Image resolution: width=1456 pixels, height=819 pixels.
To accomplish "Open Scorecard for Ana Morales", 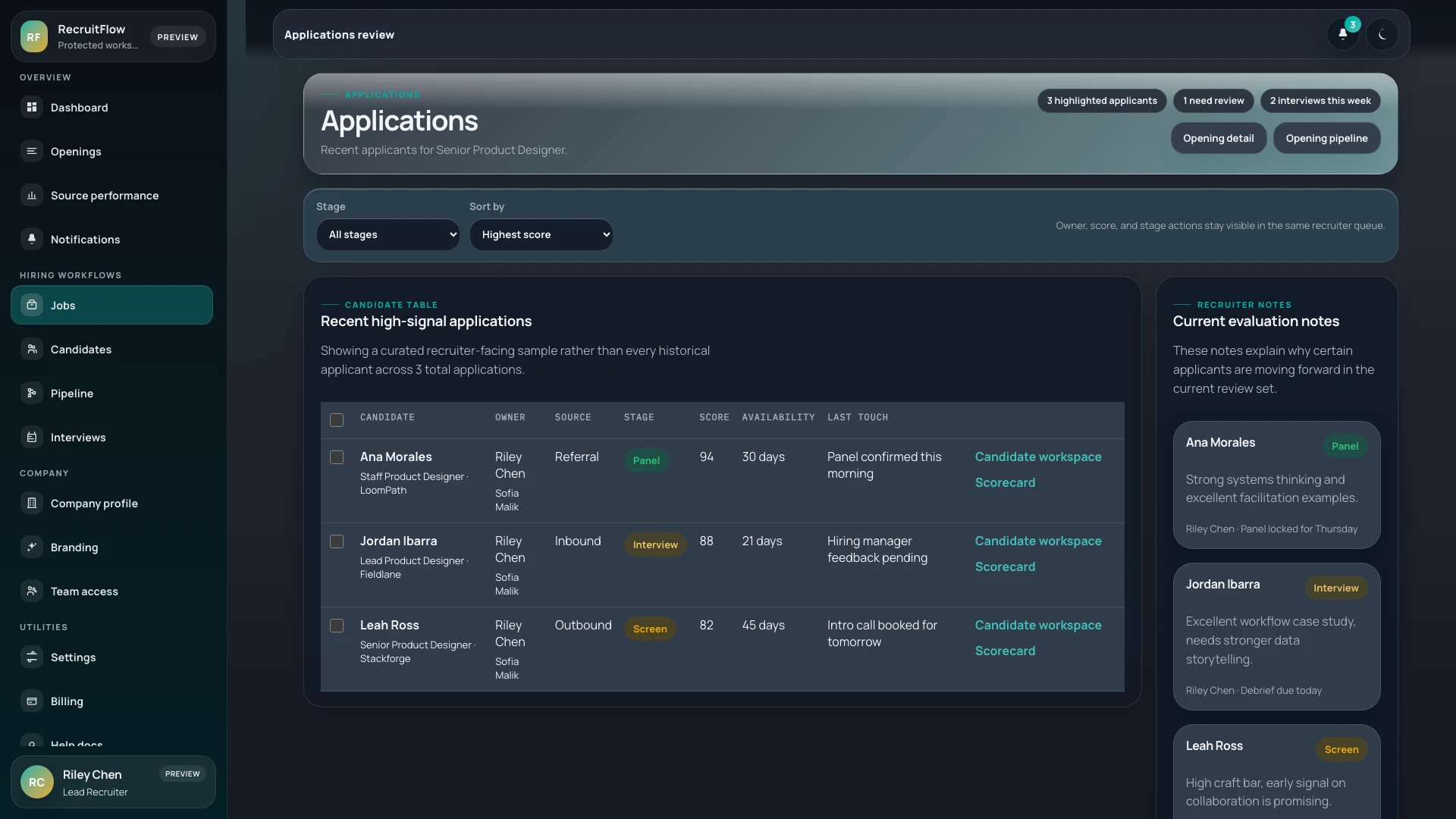I will 1005,482.
